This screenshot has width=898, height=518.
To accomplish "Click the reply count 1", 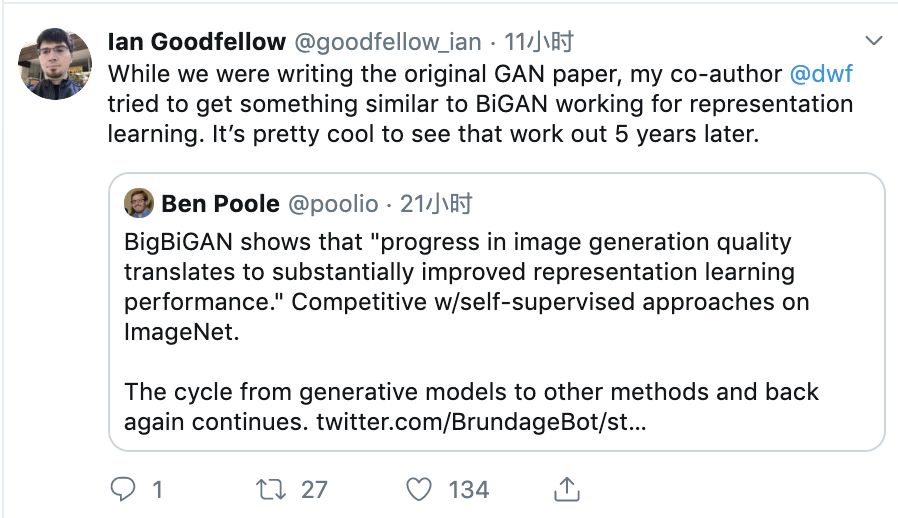I will [157, 489].
